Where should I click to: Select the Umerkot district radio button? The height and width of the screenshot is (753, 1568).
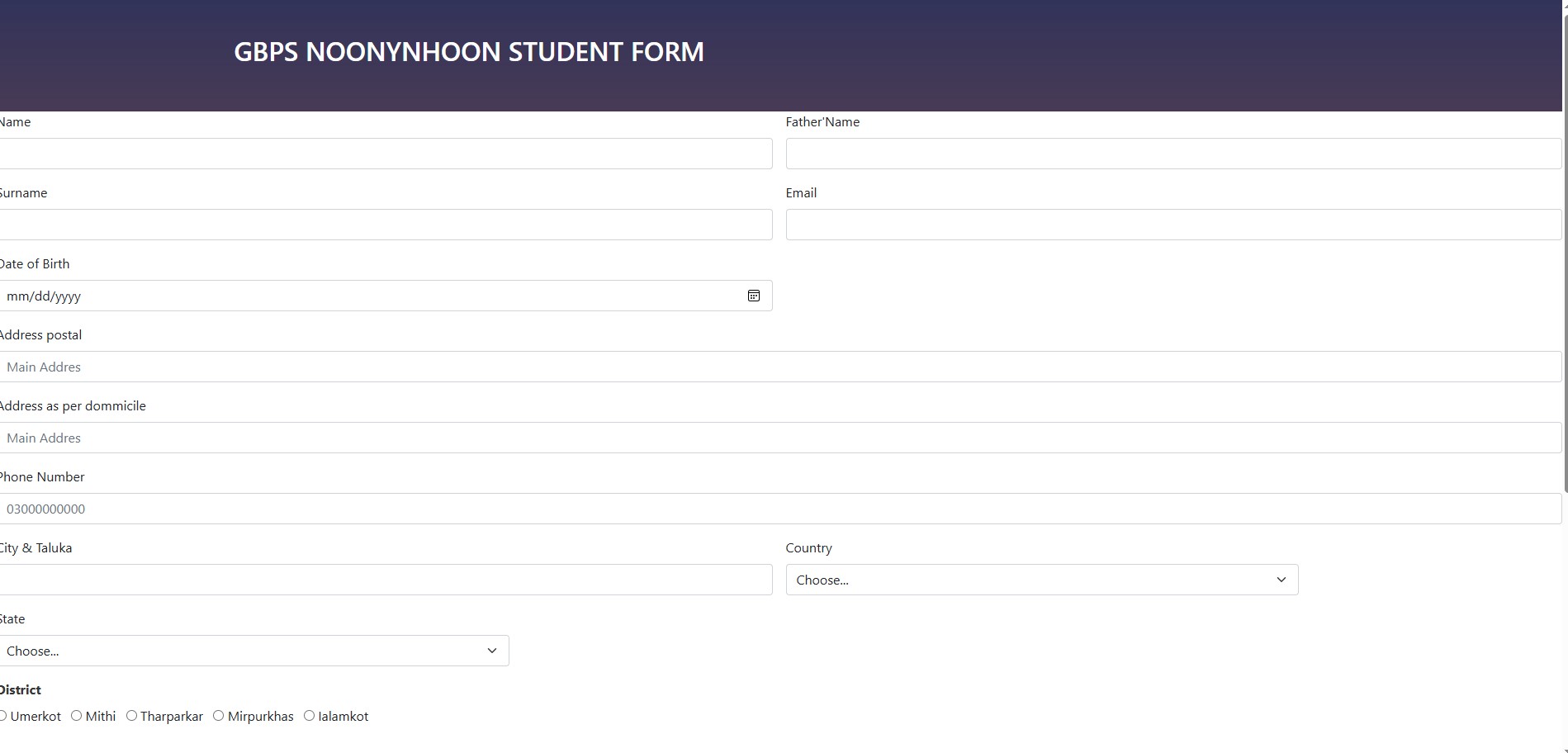[3, 716]
